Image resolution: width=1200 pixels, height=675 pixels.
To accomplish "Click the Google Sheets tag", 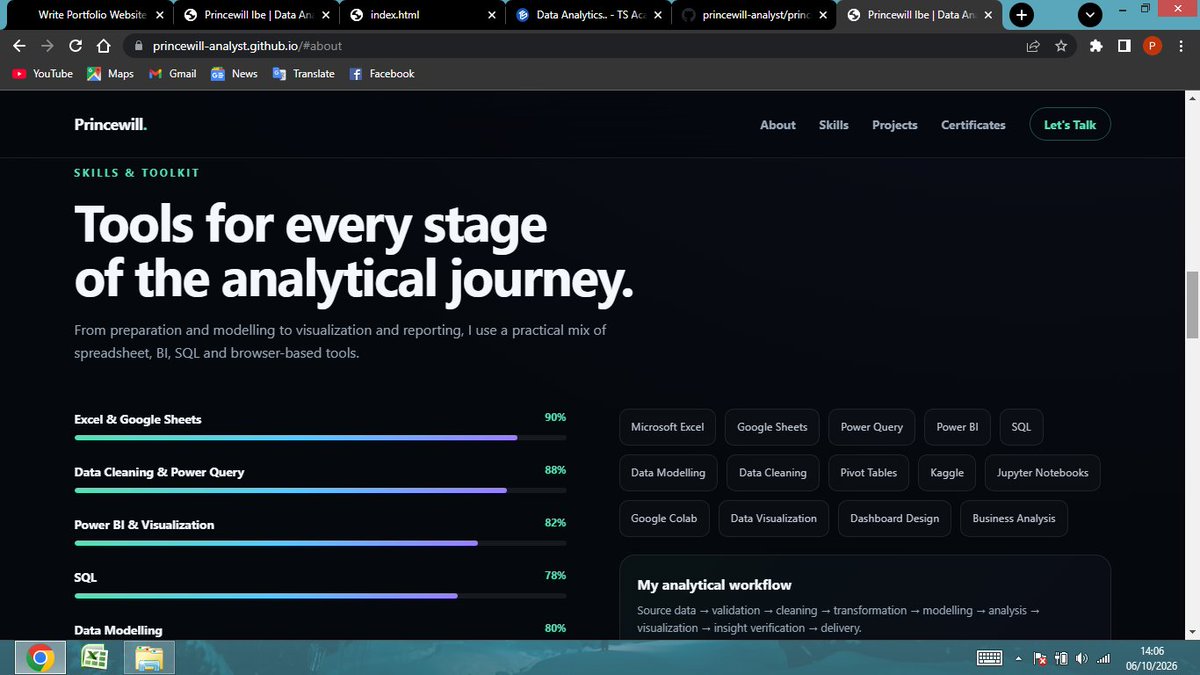I will 772,427.
